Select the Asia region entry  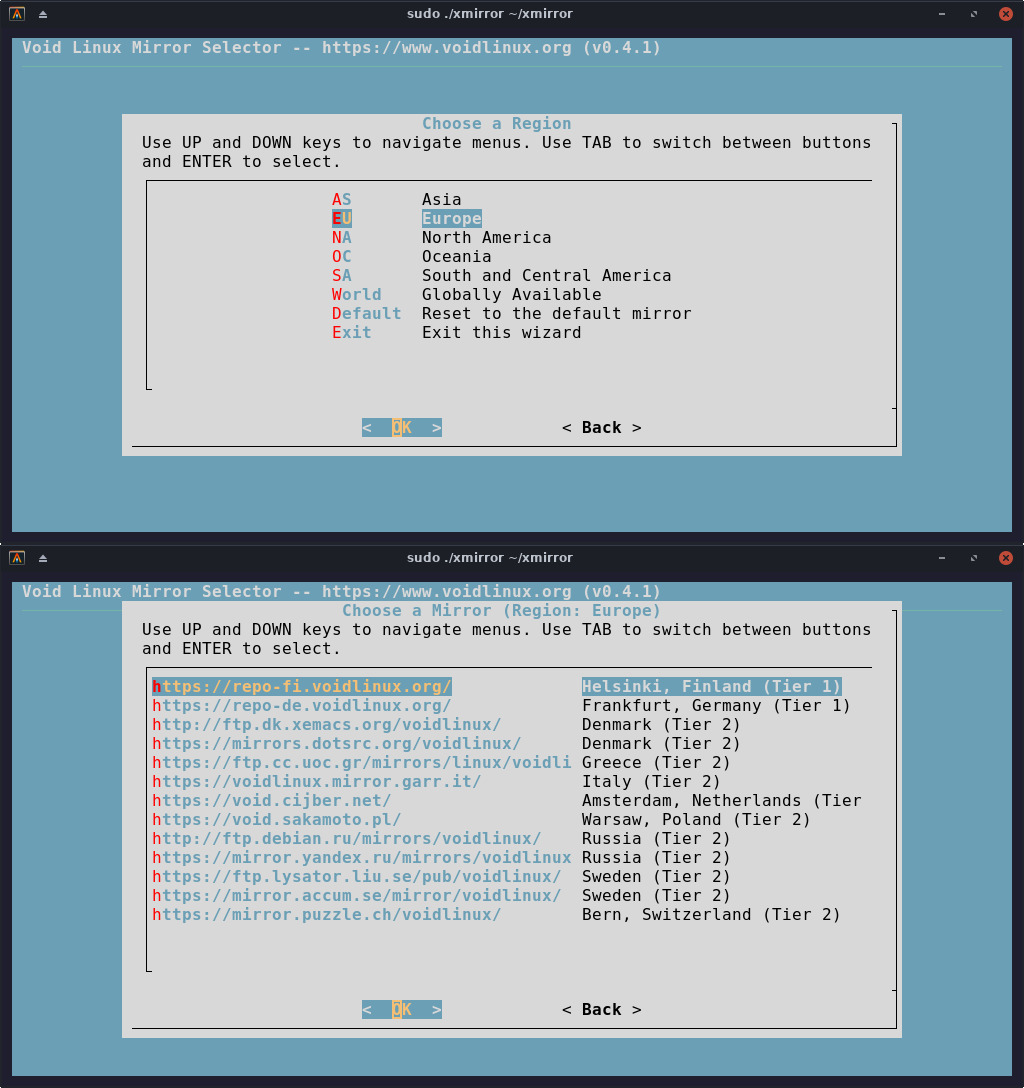pos(441,200)
